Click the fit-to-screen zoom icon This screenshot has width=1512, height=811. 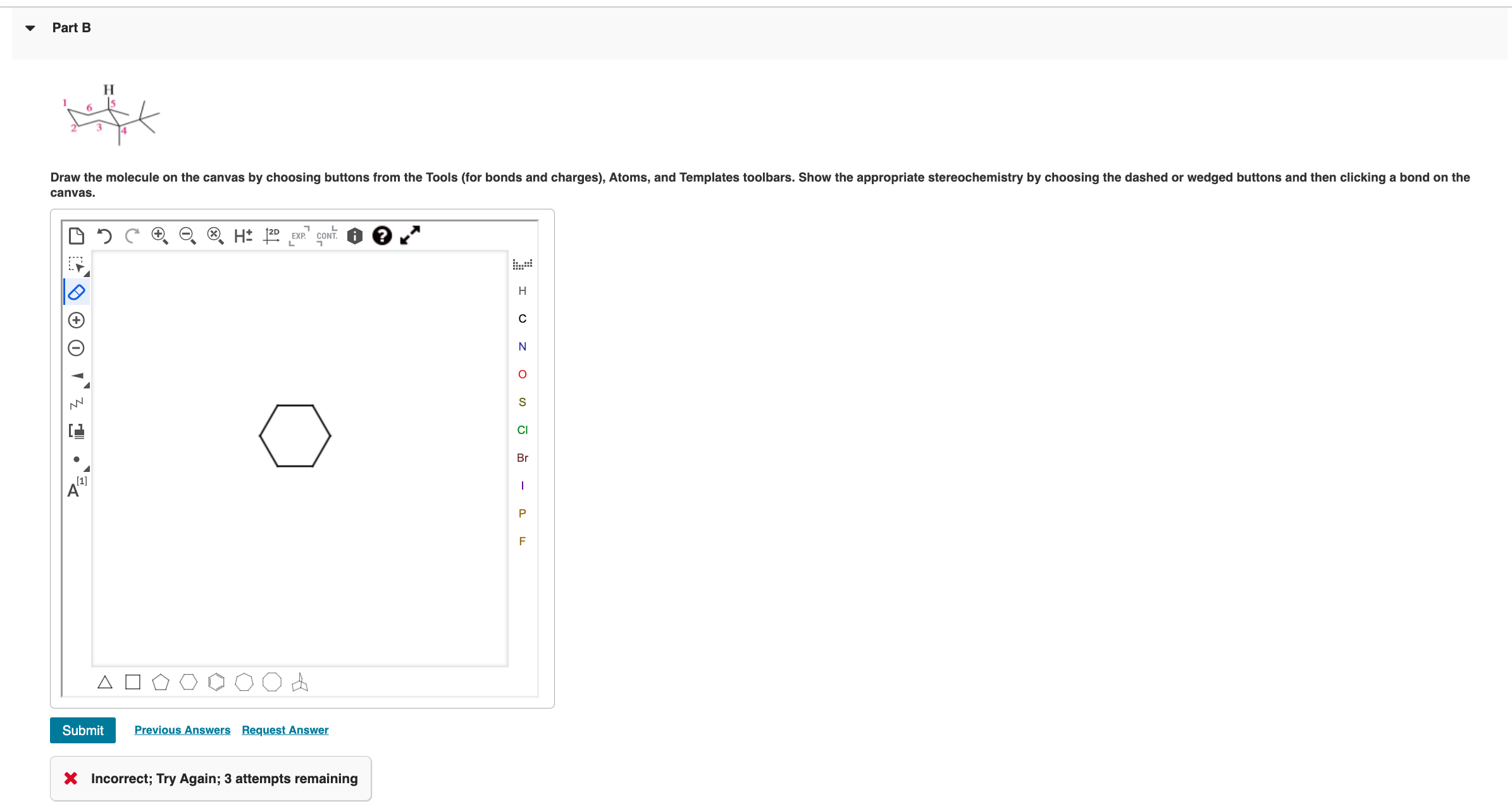point(215,236)
